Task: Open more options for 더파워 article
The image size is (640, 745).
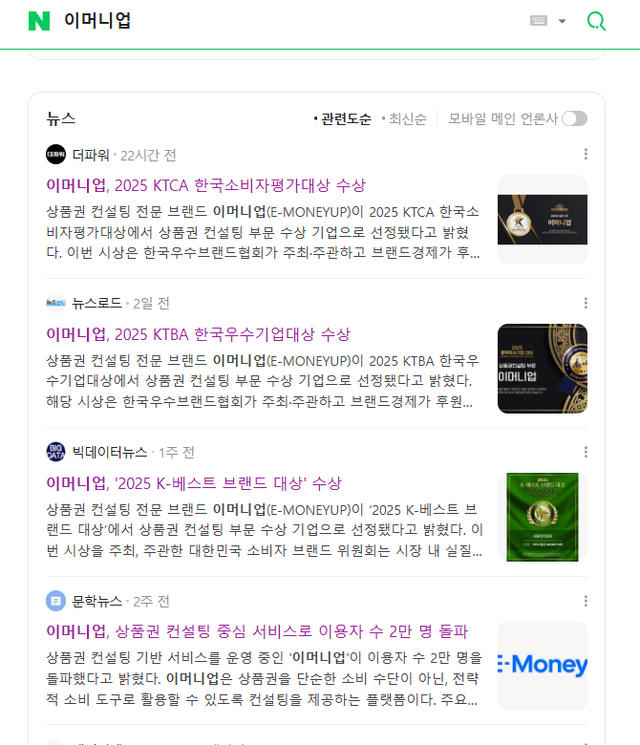Action: tap(585, 154)
